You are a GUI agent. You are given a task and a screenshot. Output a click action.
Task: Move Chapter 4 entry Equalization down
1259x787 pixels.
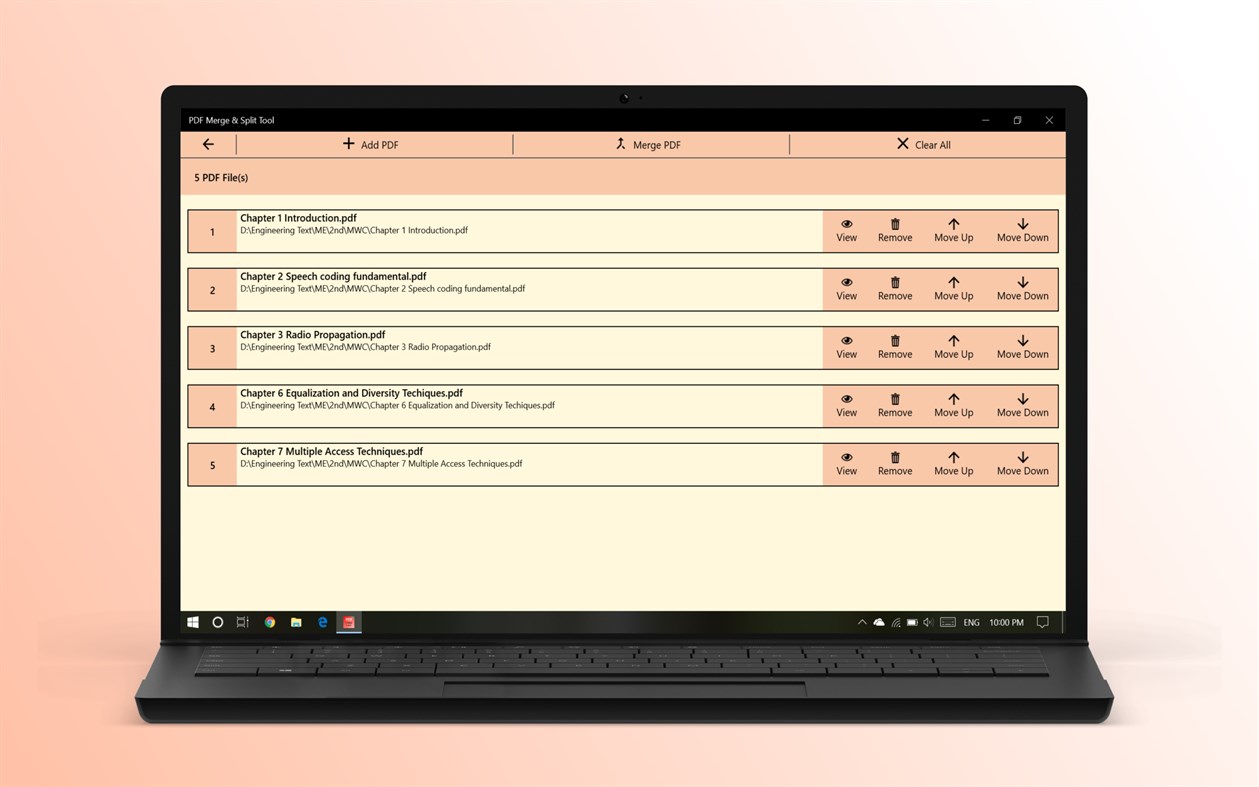pos(1021,405)
